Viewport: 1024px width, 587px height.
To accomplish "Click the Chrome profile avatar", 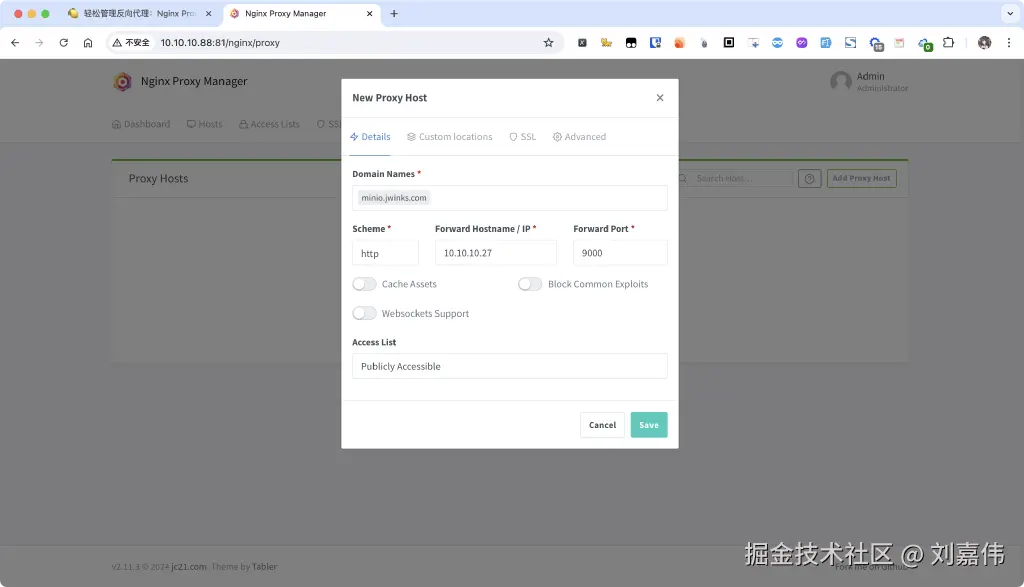I will pos(984,42).
